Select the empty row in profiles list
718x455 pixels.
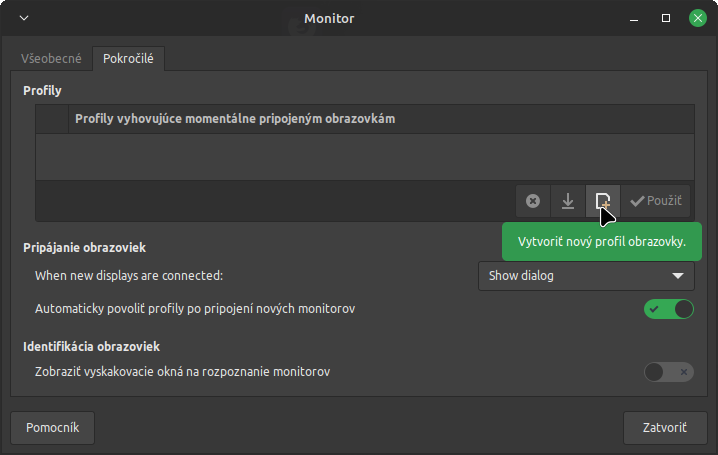(364, 157)
